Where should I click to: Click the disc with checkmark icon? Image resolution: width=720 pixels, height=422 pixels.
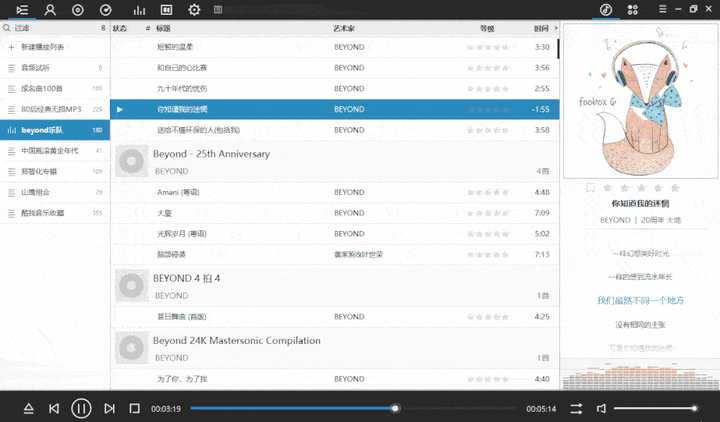click(106, 10)
